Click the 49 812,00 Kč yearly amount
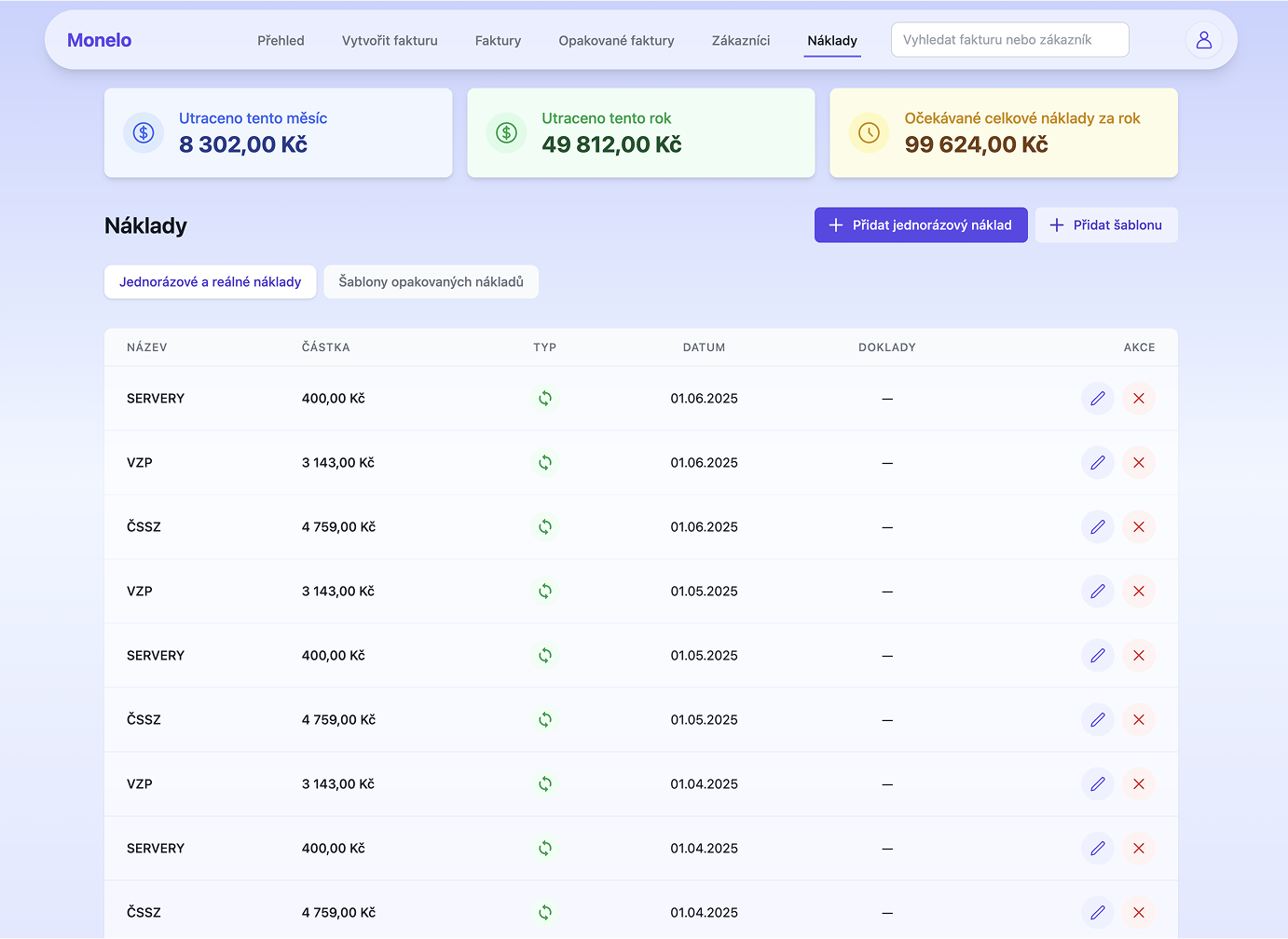 pos(611,144)
